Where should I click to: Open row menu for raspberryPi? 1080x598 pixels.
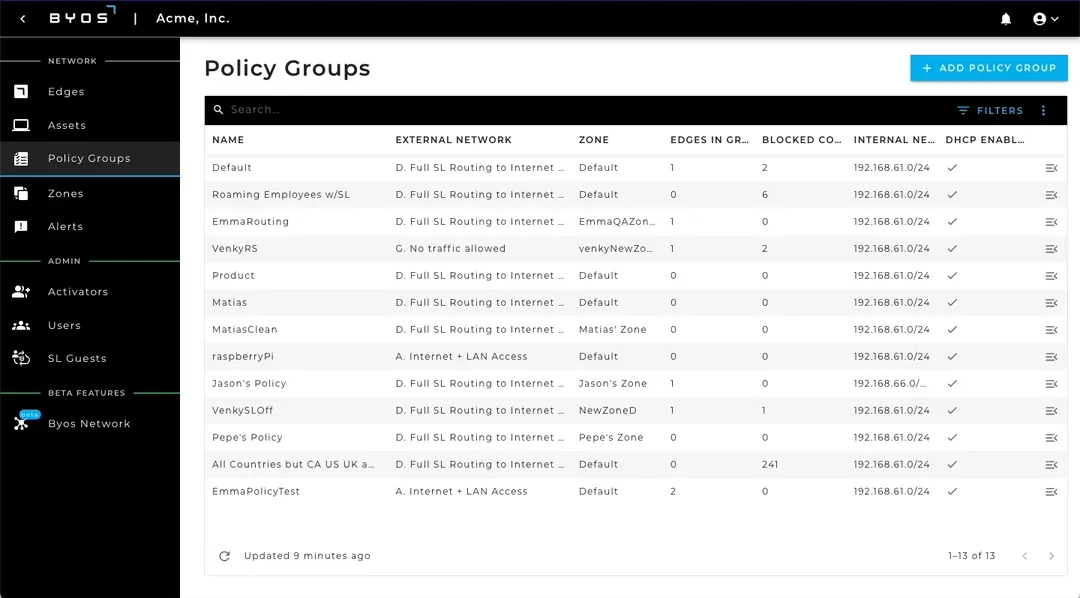tap(1051, 357)
